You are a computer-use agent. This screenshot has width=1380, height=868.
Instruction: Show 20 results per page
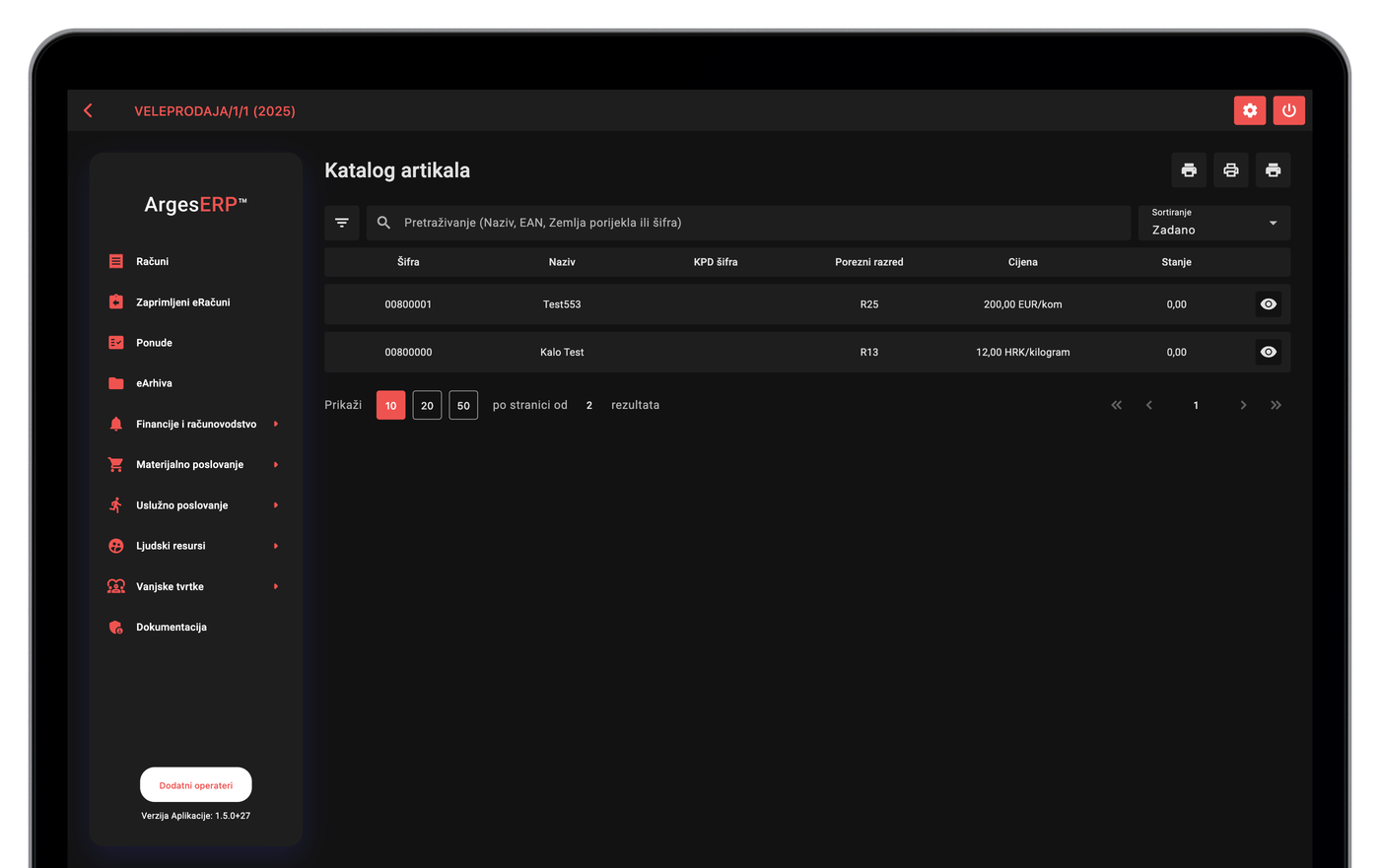pos(427,405)
